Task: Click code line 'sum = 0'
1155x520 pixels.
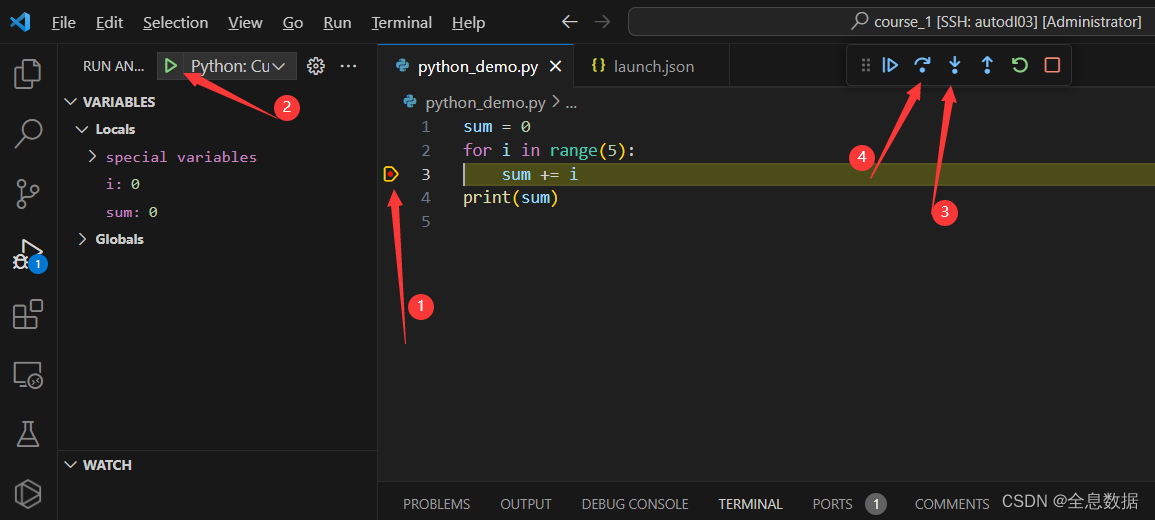Action: pos(496,127)
